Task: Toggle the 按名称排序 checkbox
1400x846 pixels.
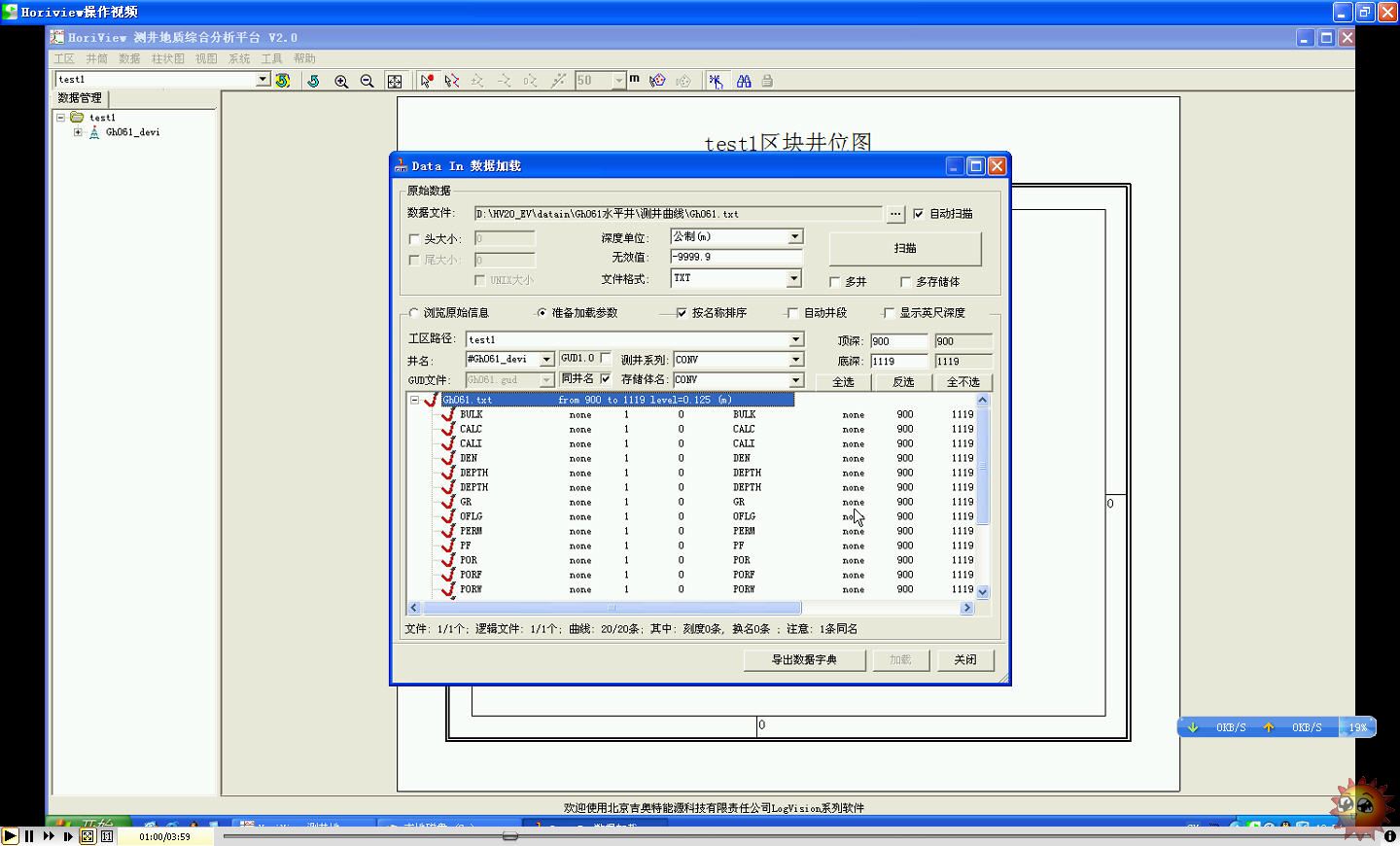Action: (x=682, y=313)
